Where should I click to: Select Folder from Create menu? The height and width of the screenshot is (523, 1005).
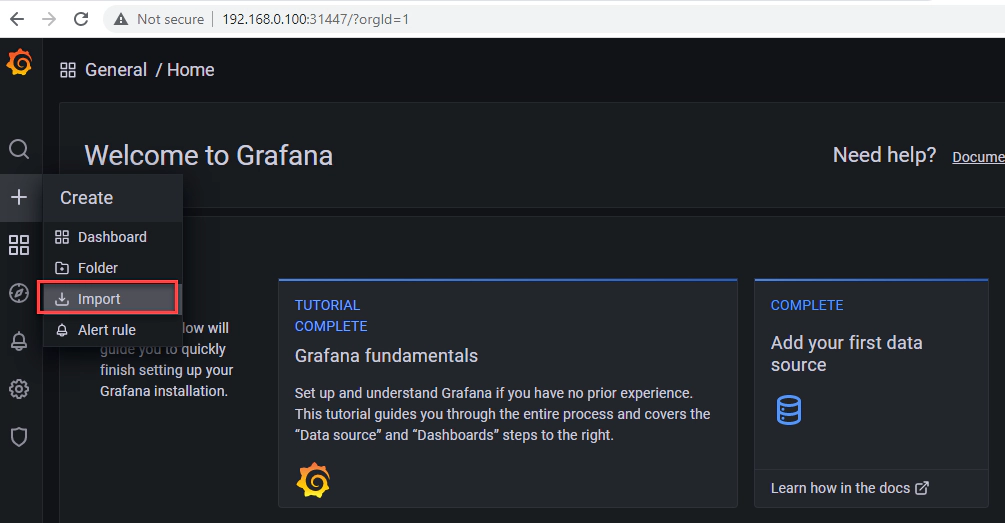113,268
